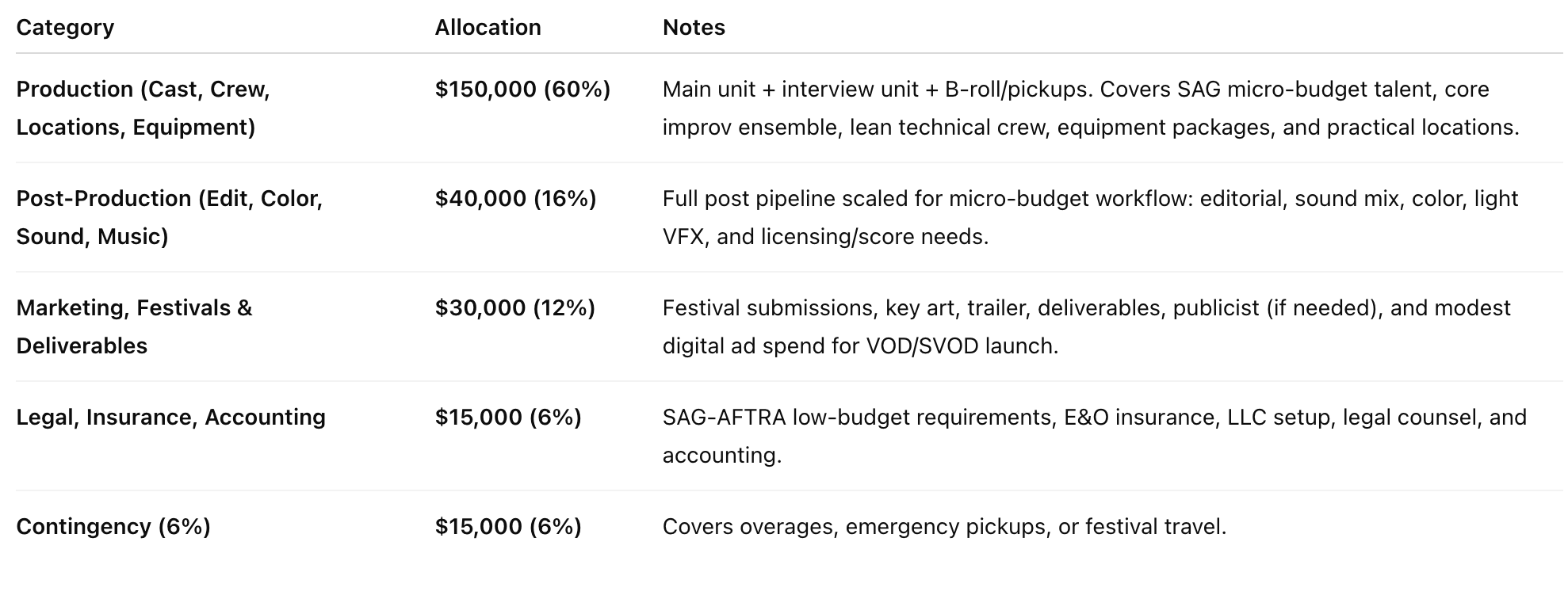Click the Allocation column header
This screenshot has width=1568, height=599.
pyautogui.click(x=488, y=28)
